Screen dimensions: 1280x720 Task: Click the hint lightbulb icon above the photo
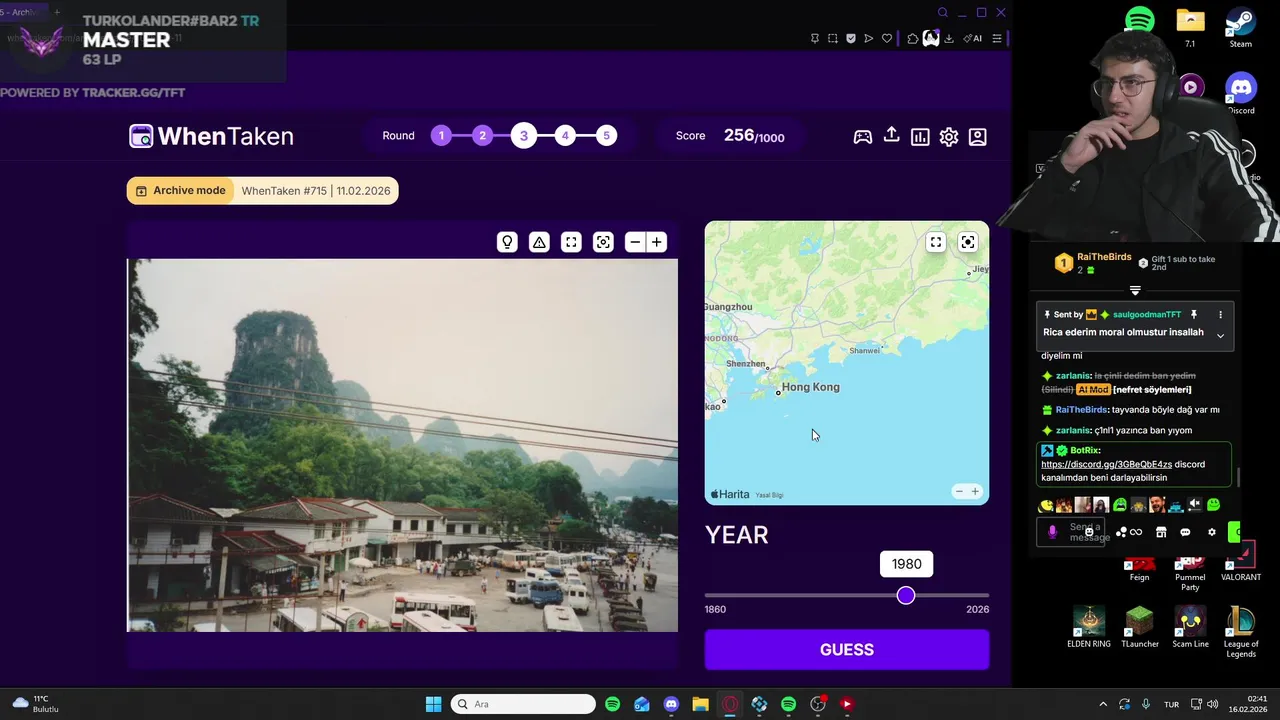(x=507, y=242)
